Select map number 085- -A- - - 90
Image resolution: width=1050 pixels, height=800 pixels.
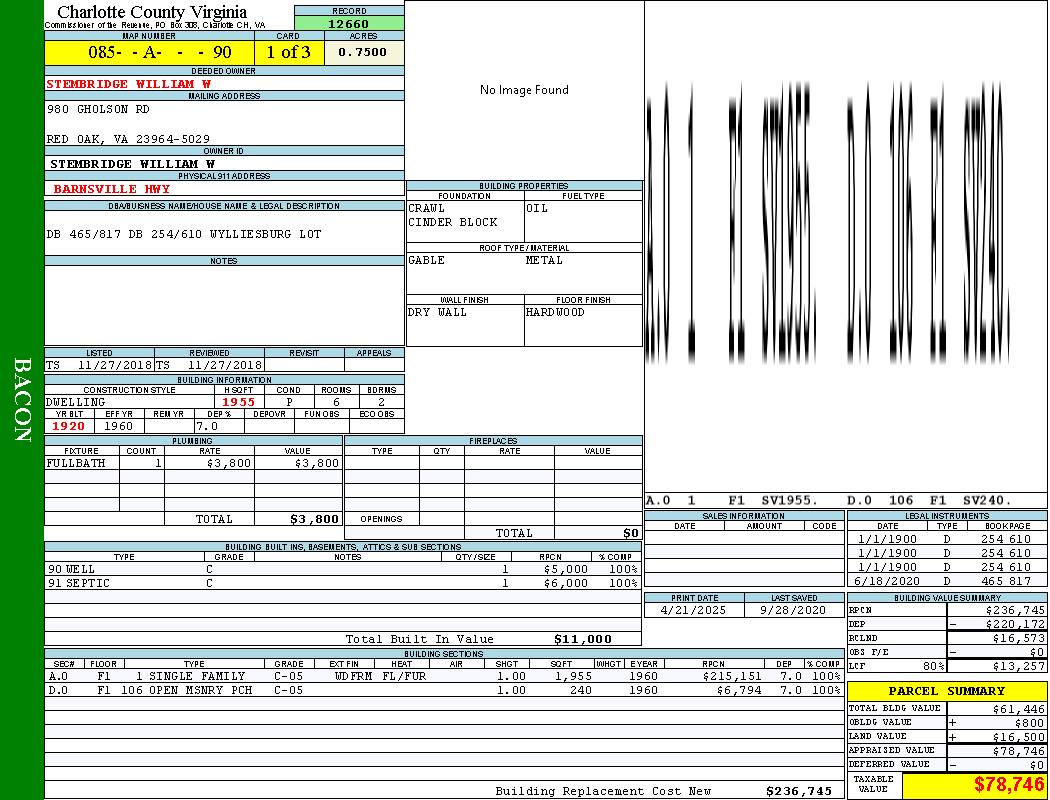pos(160,52)
